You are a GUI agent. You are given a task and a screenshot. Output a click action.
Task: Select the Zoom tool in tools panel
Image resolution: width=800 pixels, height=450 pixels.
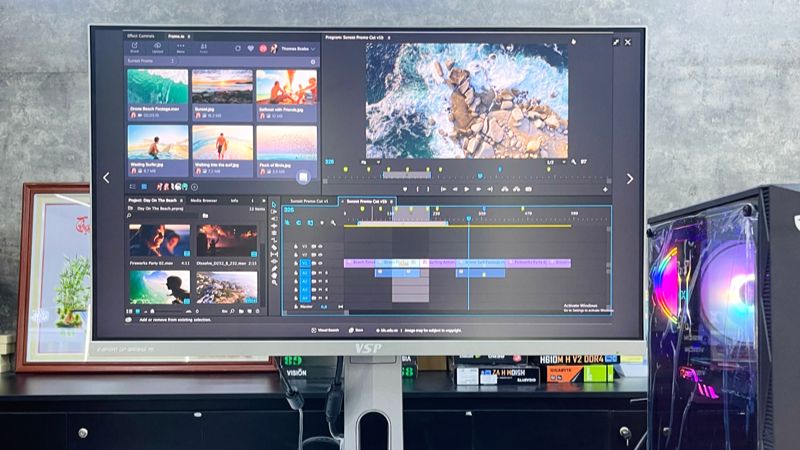pyautogui.click(x=274, y=282)
